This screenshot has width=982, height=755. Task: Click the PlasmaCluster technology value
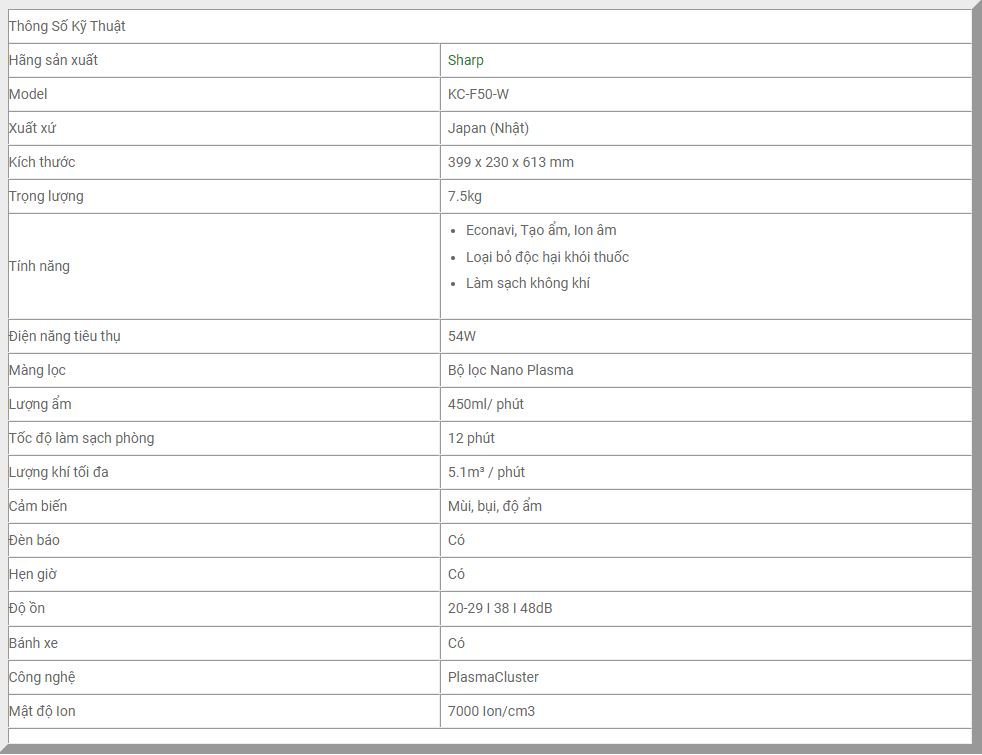[x=493, y=677]
